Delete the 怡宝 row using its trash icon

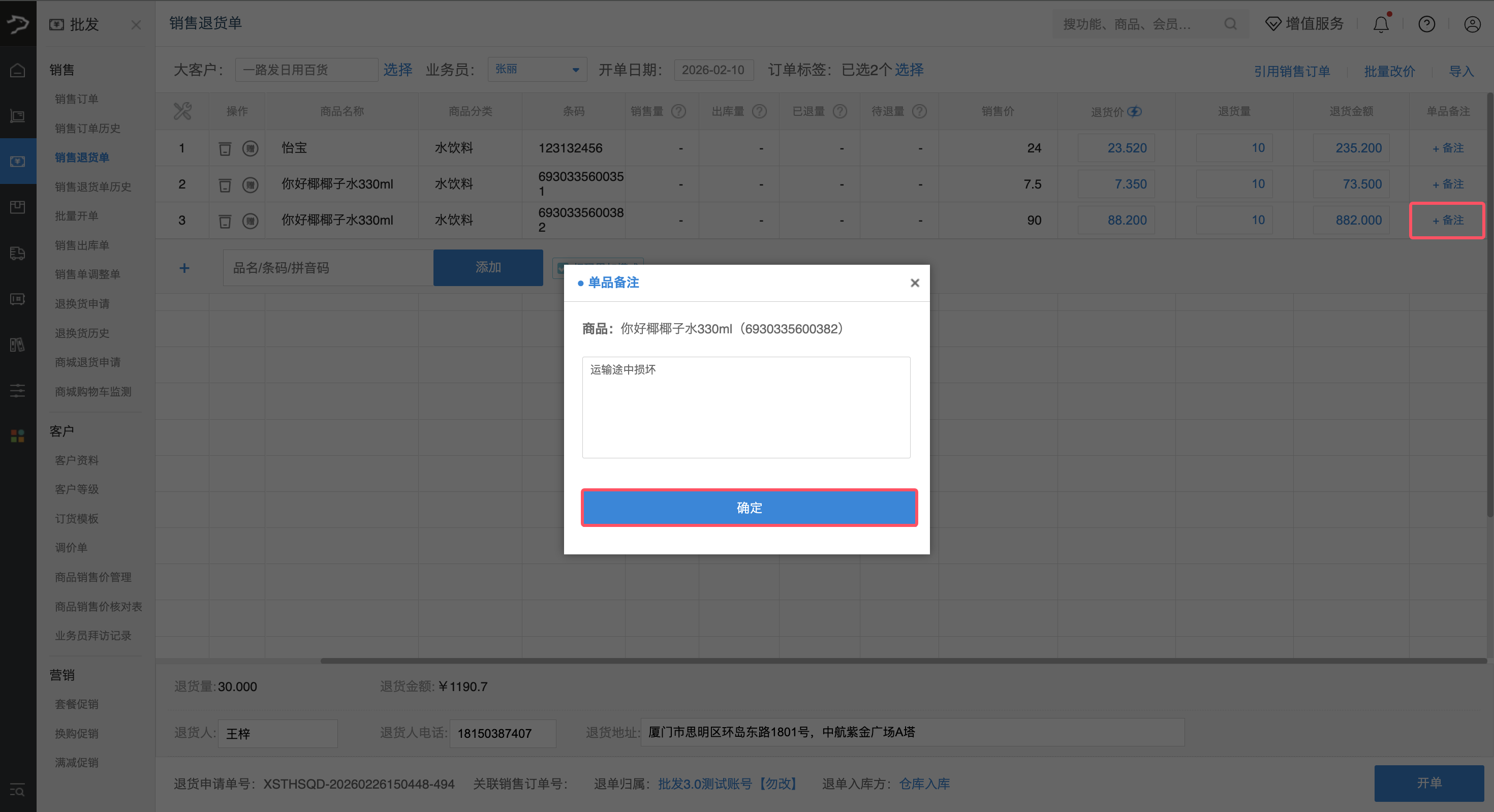pos(225,148)
